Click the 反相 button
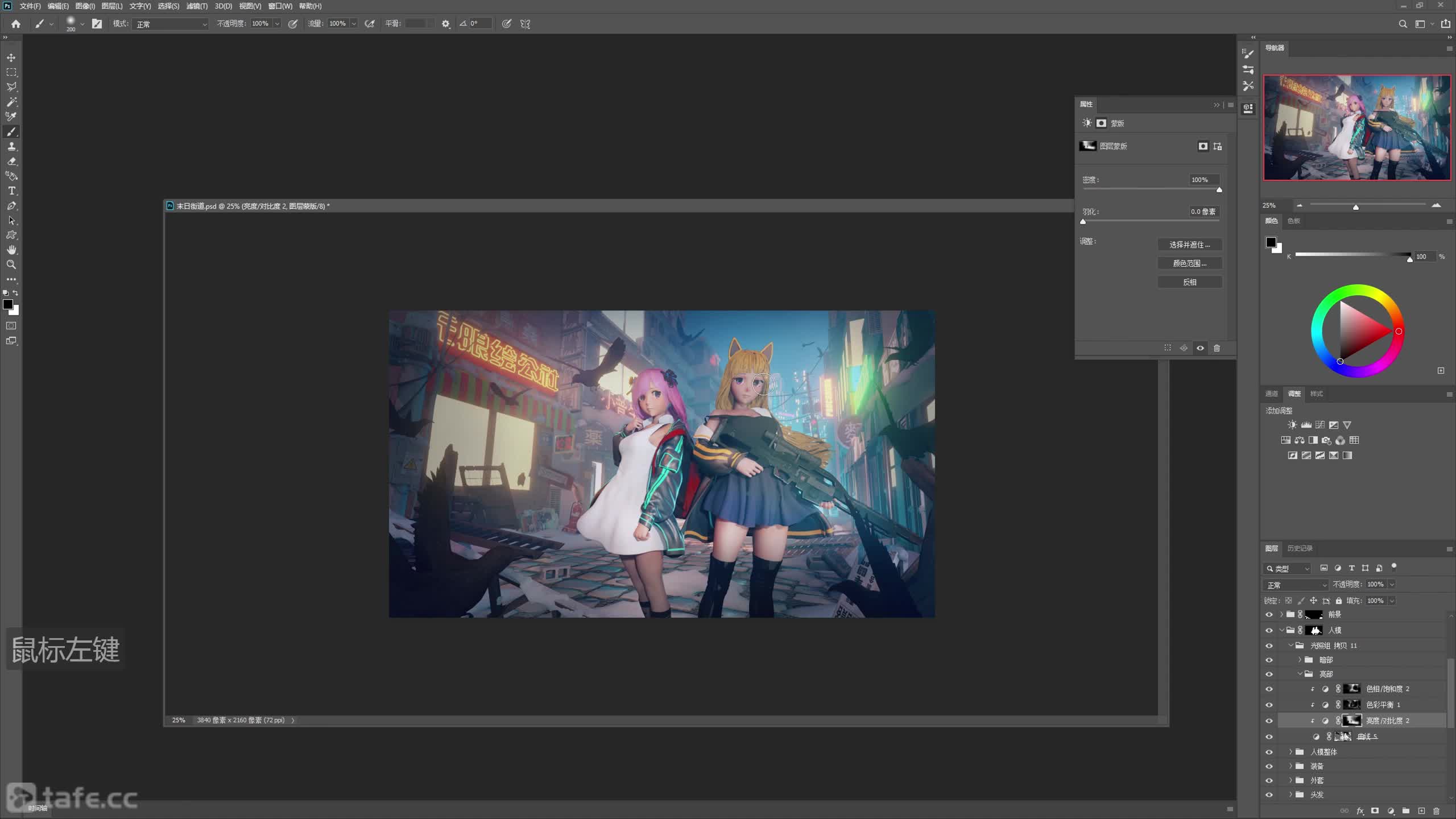 (1190, 282)
